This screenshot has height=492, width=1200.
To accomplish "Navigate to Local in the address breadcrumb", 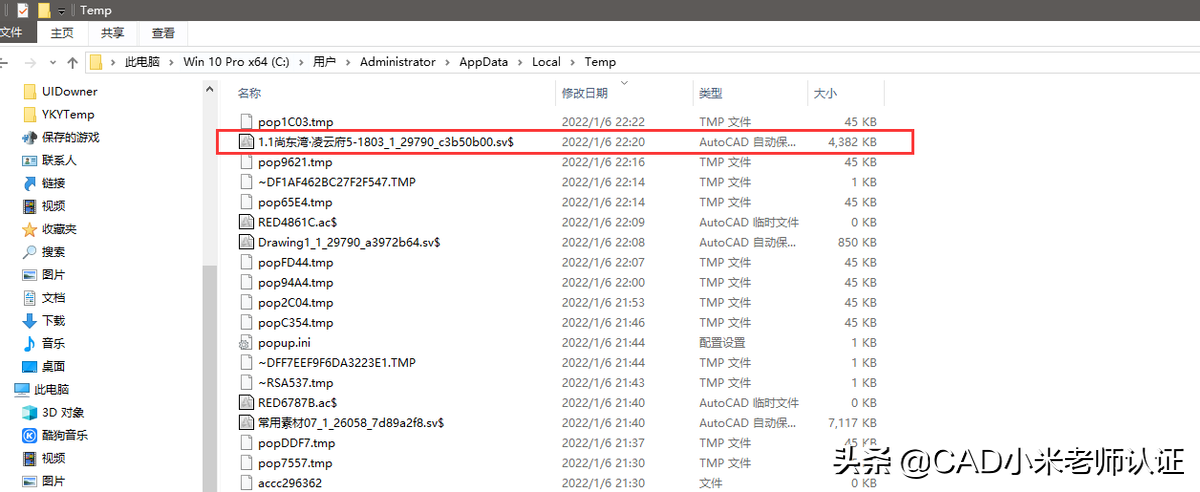I will coord(546,62).
